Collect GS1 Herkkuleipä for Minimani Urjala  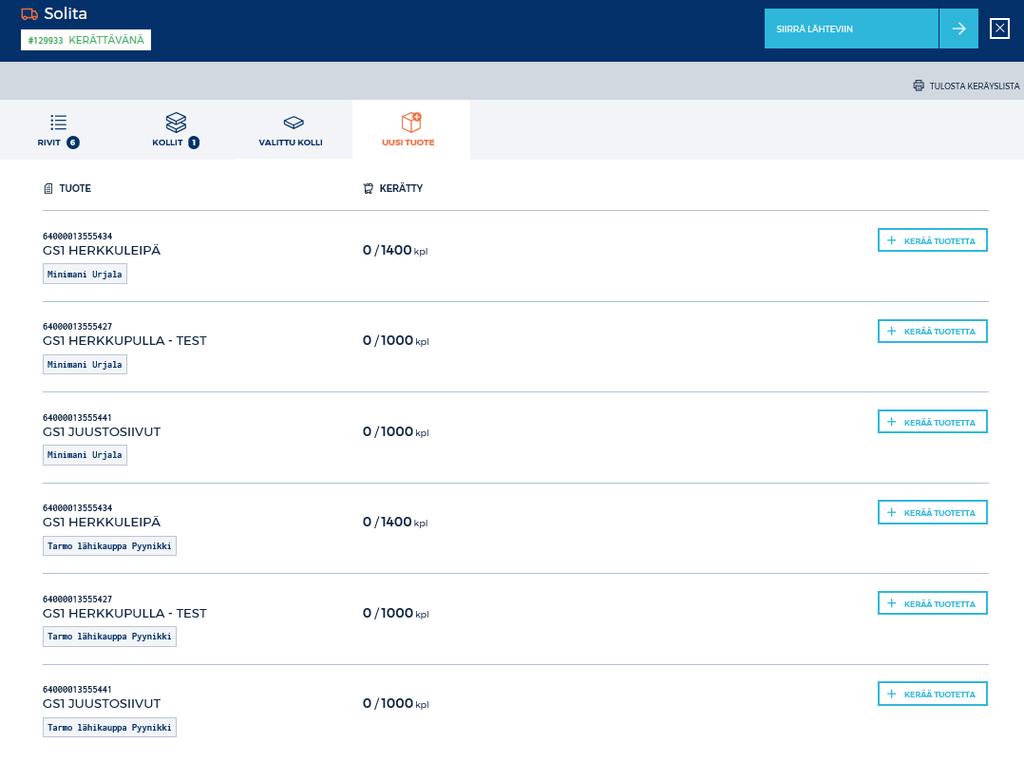coord(932,240)
